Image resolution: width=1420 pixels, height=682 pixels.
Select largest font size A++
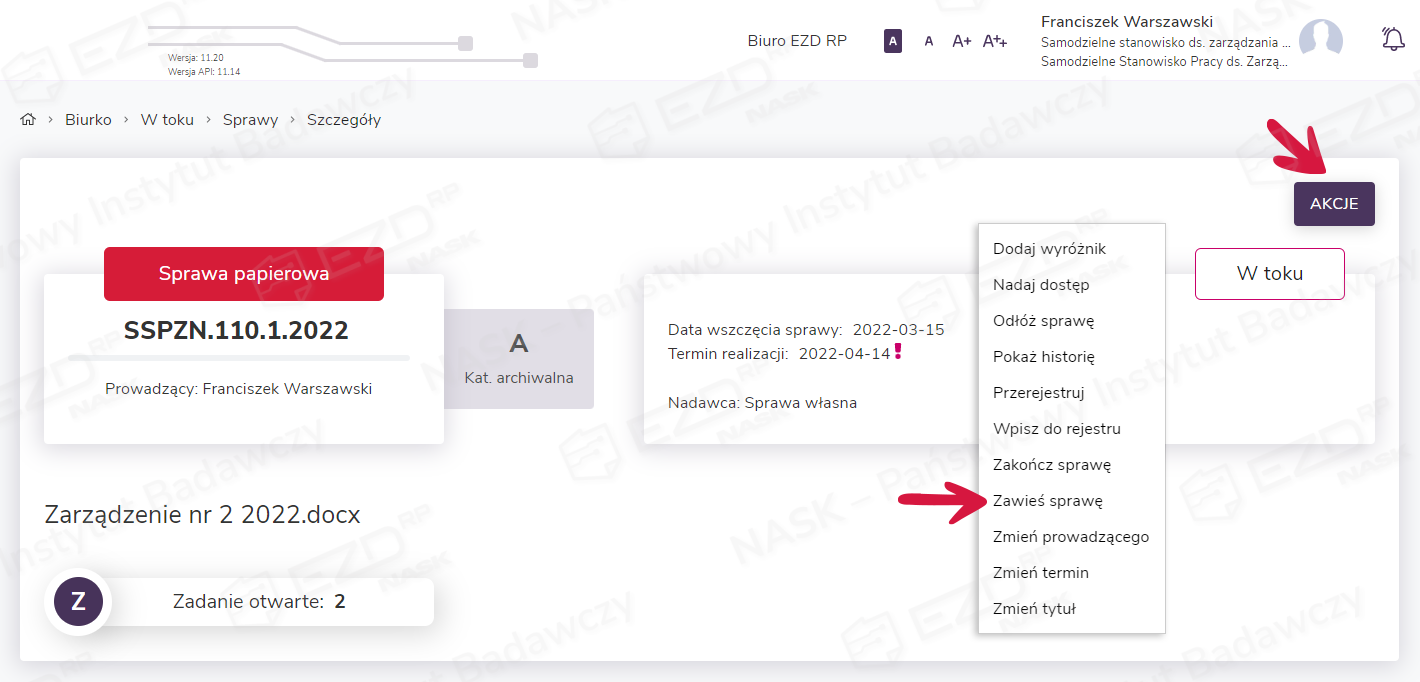tap(995, 41)
